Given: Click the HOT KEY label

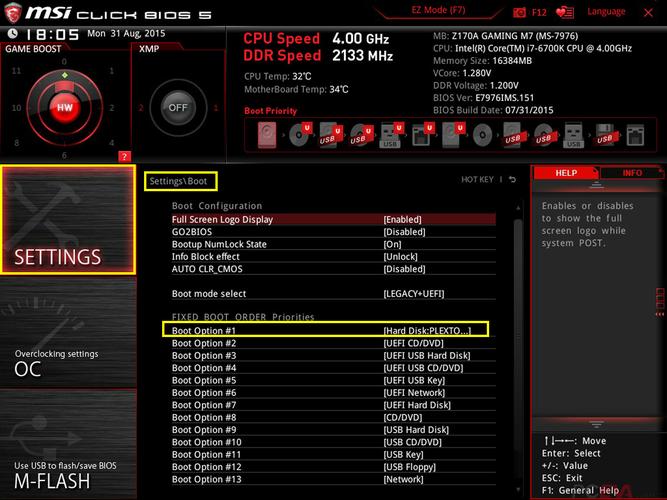Looking at the screenshot, I should [x=477, y=180].
